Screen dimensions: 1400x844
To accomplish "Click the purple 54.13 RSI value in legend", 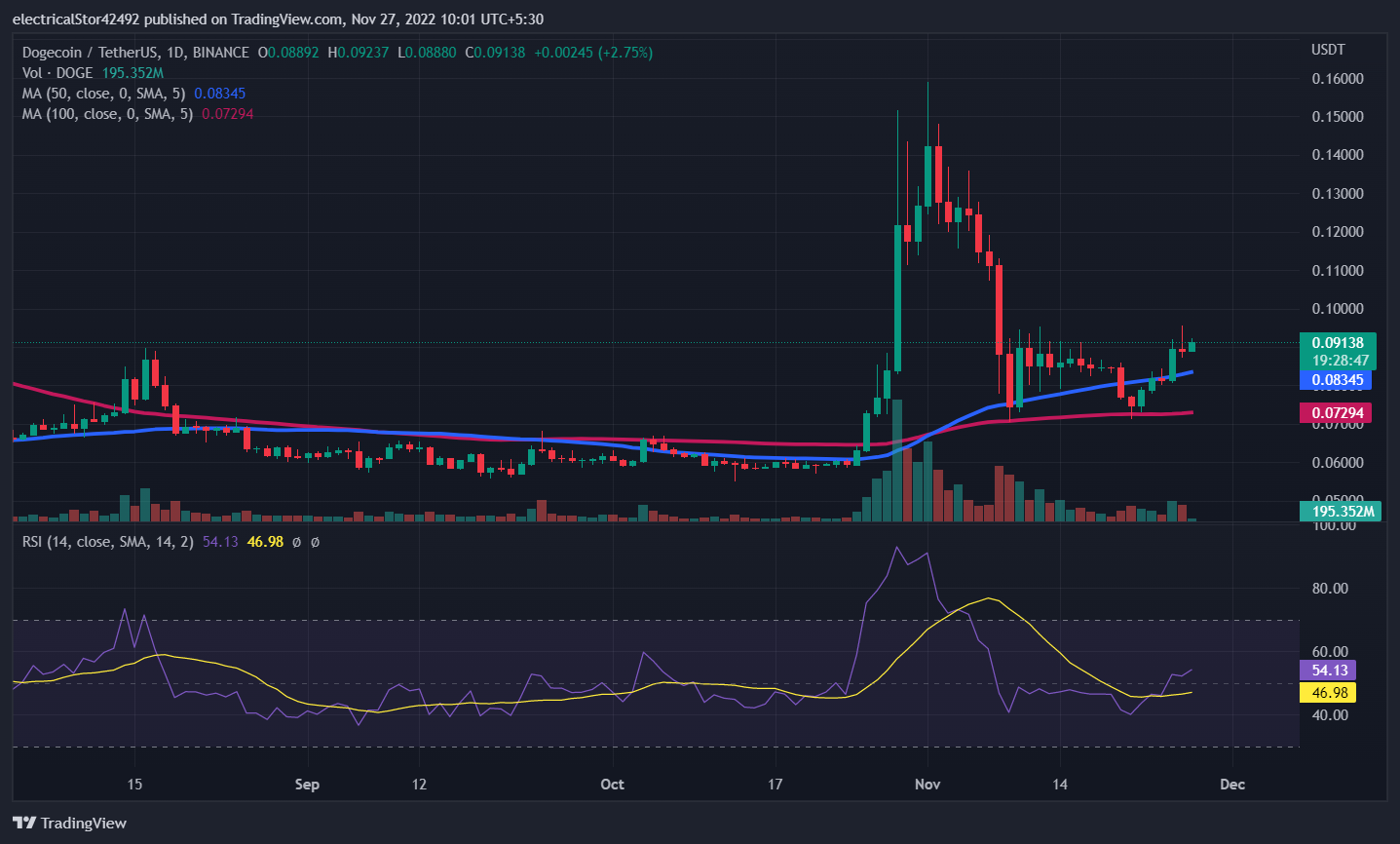I will (220, 542).
